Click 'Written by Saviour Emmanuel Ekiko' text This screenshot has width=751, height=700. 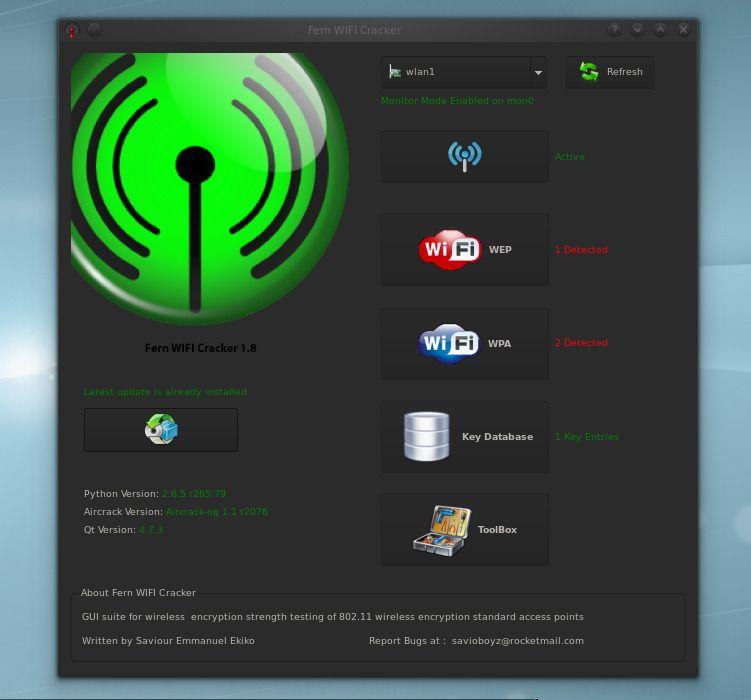pyautogui.click(x=168, y=641)
